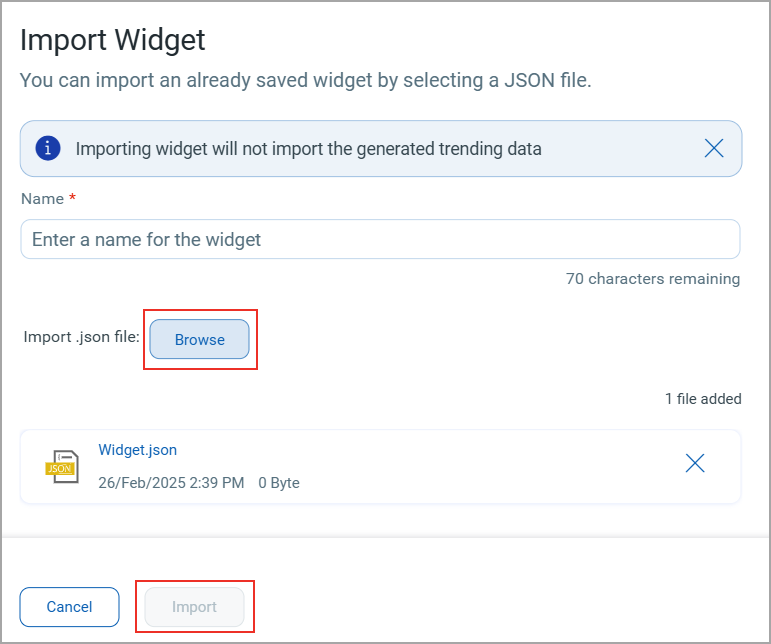Open file picker with the Browse button

tap(200, 339)
